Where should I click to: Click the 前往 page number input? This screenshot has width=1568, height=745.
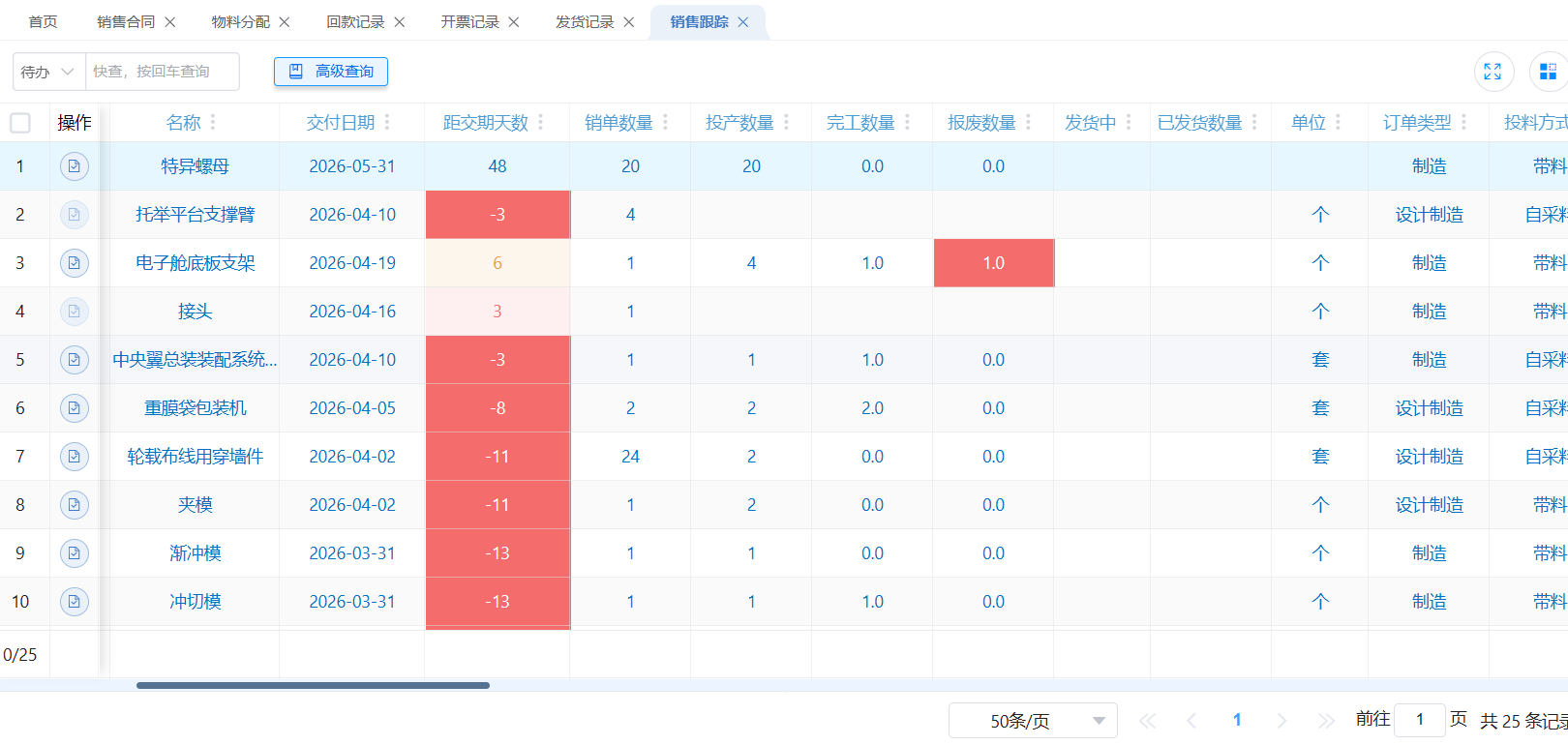tap(1420, 720)
